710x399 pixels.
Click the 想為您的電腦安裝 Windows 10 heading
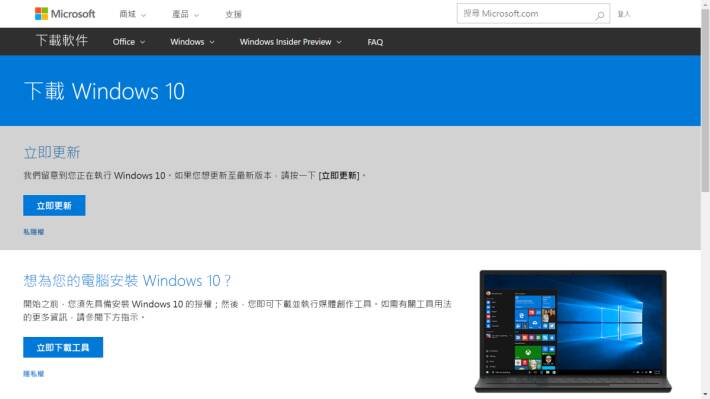[127, 281]
